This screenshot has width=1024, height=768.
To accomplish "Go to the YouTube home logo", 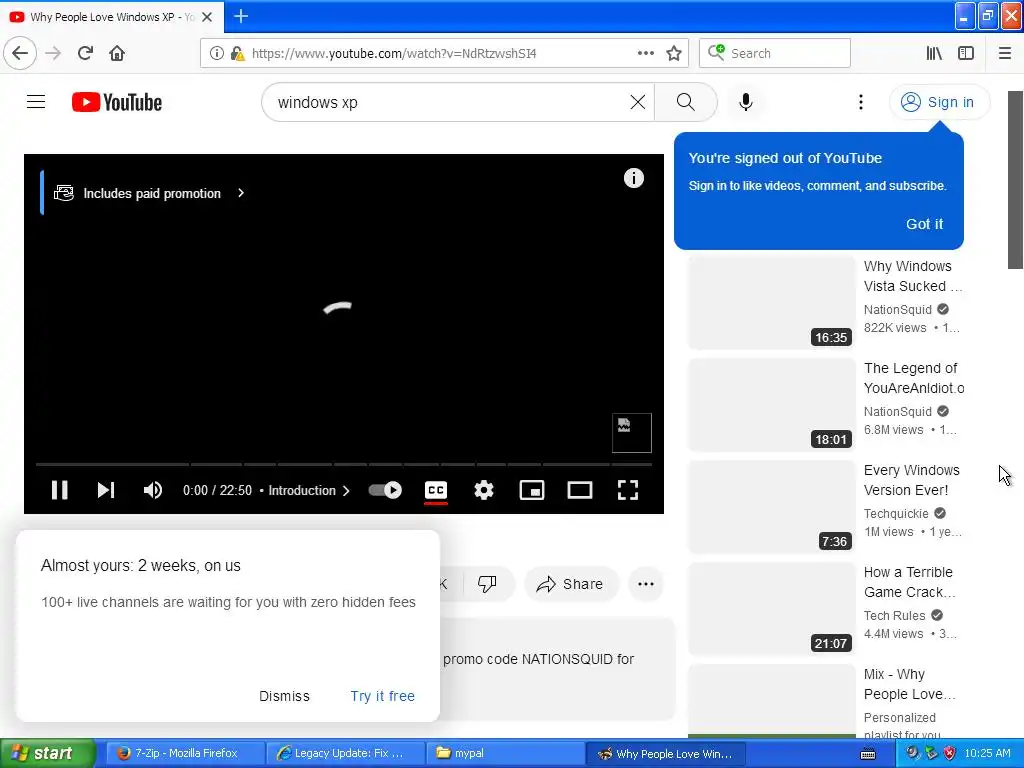I will (x=117, y=103).
